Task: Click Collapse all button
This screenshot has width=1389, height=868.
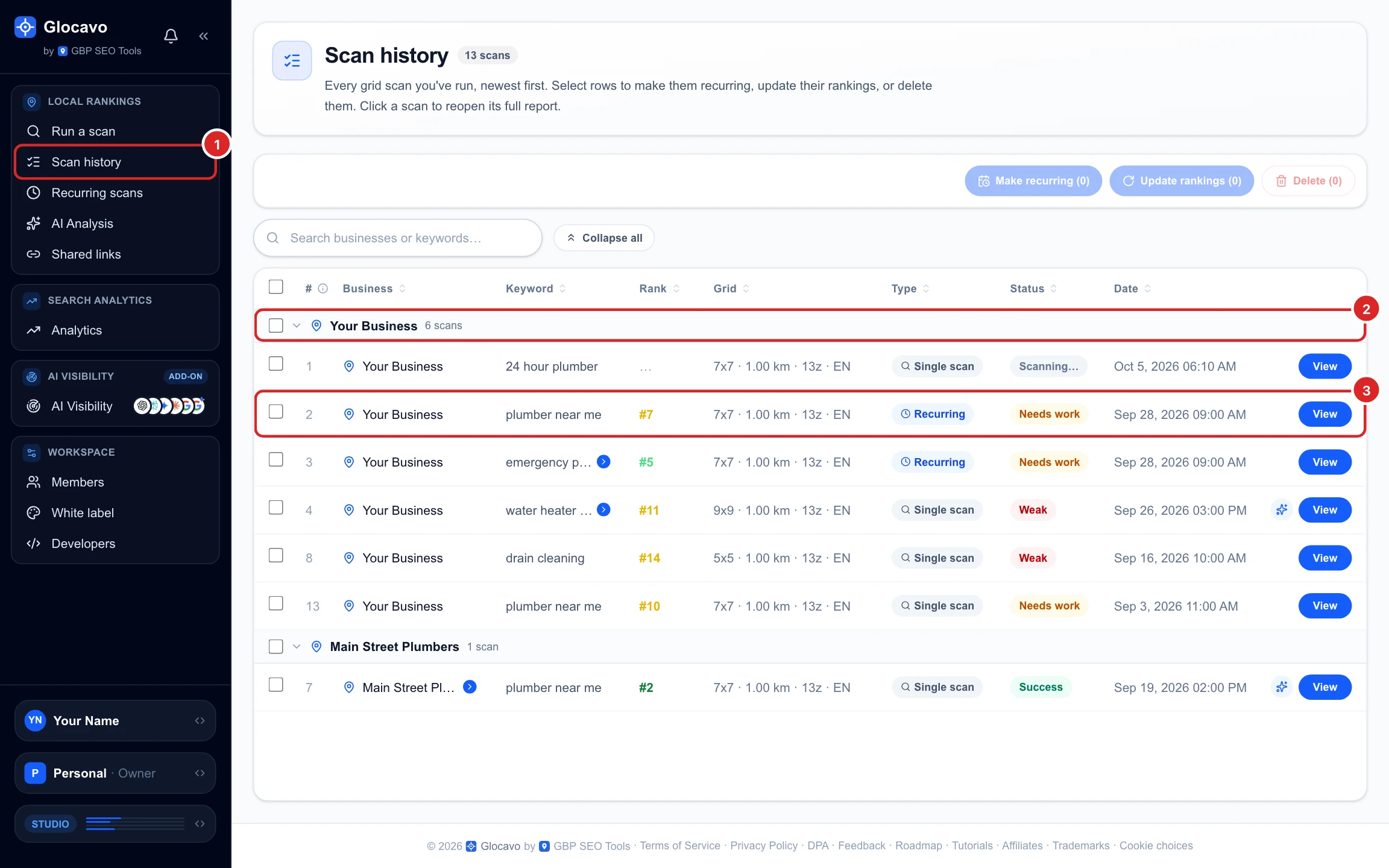Action: coord(604,238)
